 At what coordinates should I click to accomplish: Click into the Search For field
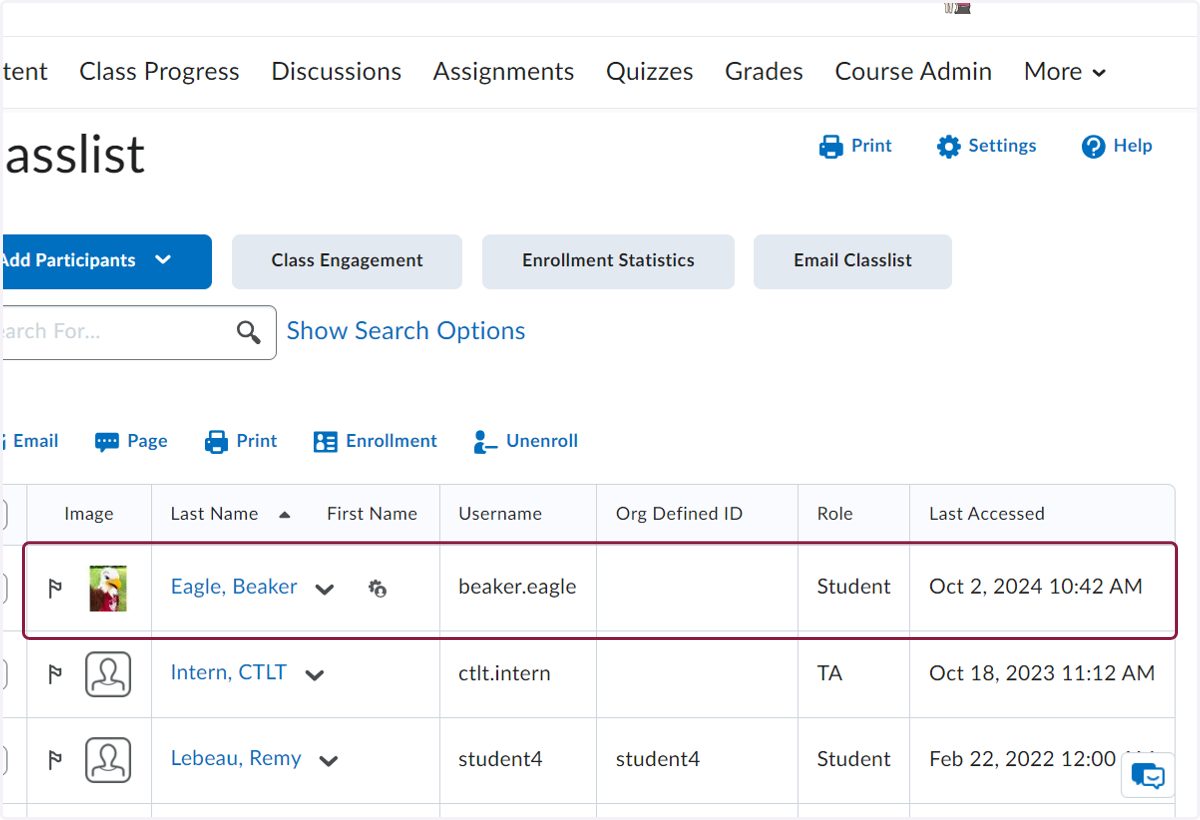[x=137, y=332]
